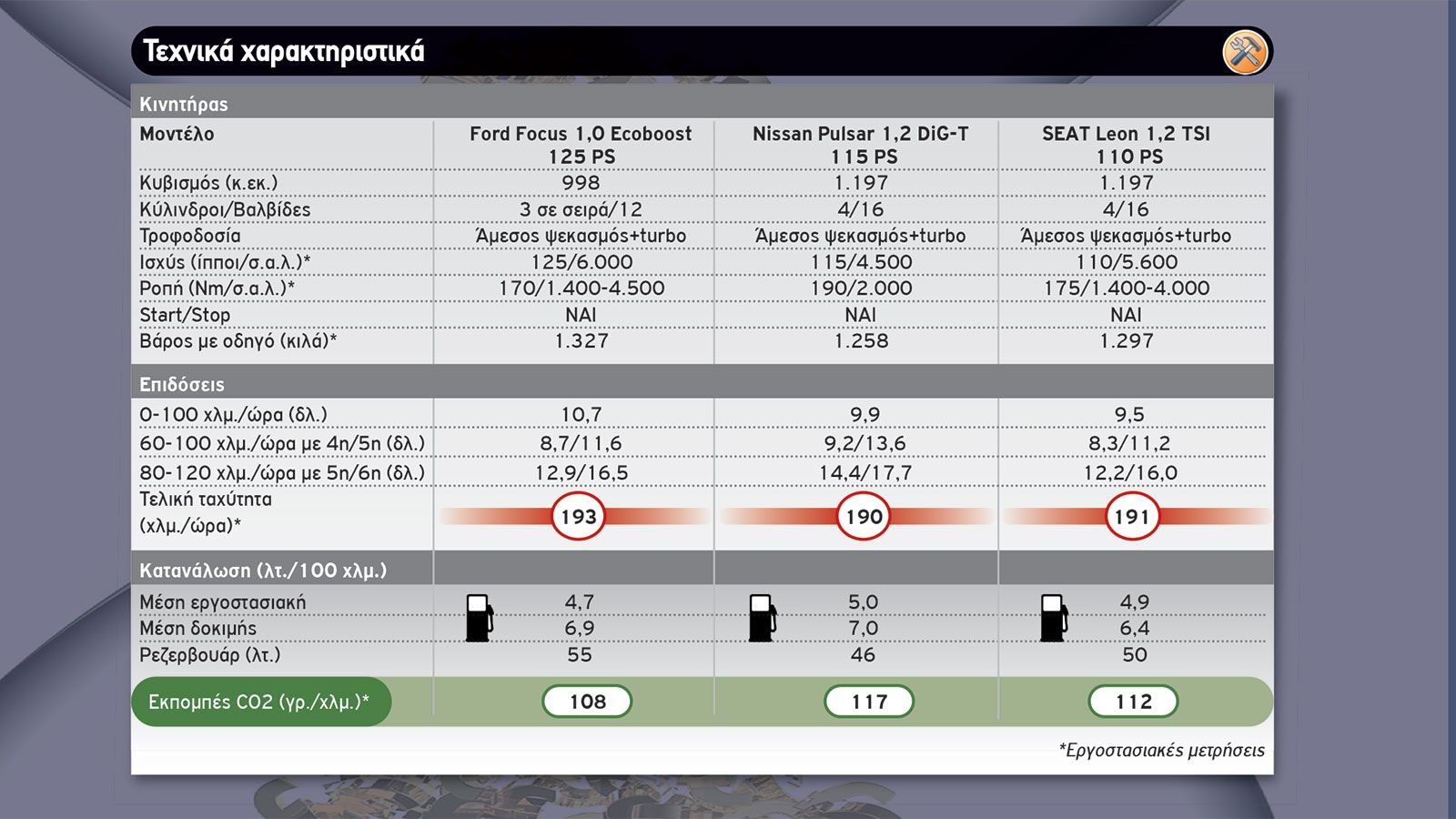Click the 112 CO2 emissions pill
Viewport: 1456px width, 819px height.
1133,702
